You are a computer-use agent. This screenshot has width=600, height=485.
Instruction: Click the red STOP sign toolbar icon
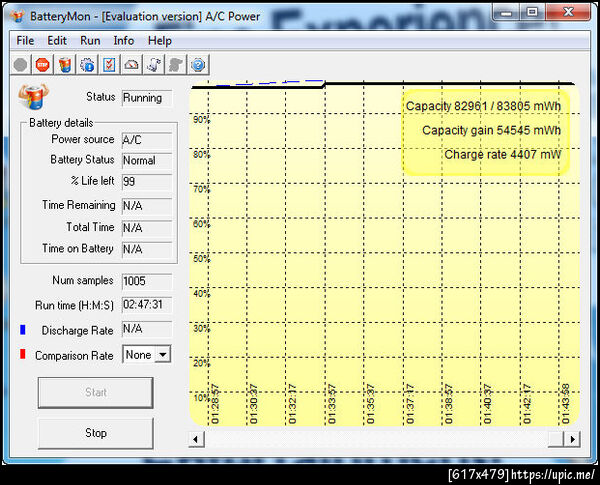click(42, 65)
